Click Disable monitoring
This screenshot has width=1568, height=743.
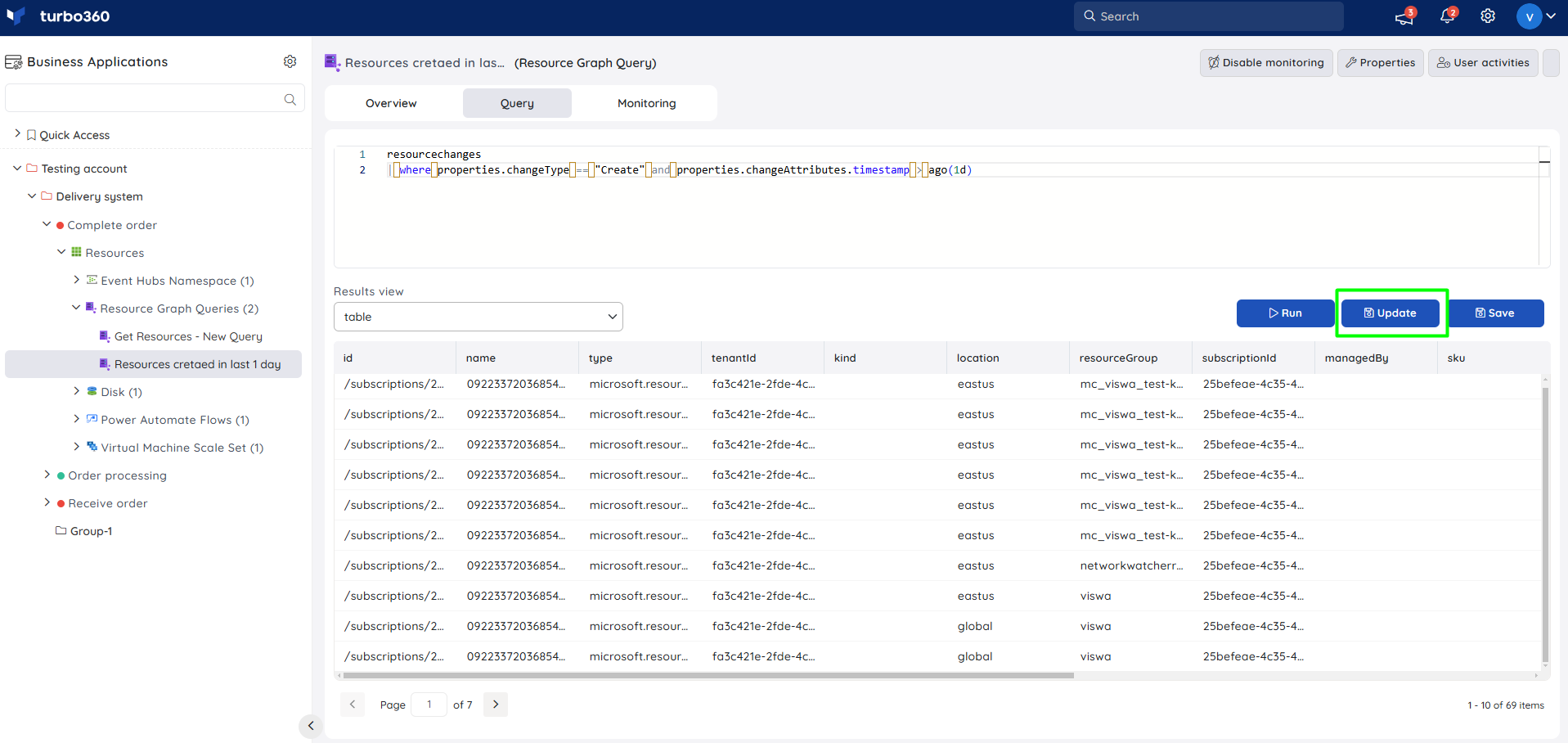[x=1266, y=63]
